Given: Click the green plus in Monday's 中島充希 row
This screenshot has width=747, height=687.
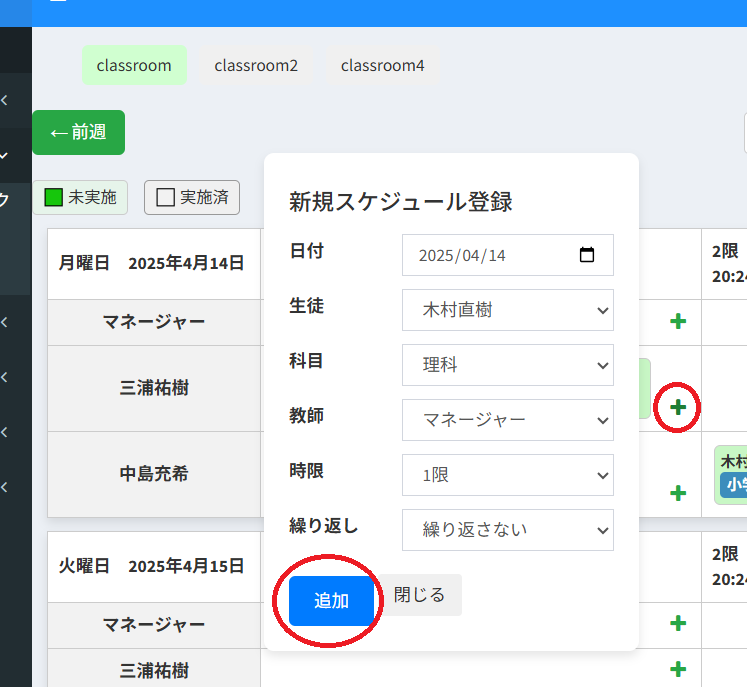Looking at the screenshot, I should pyautogui.click(x=677, y=493).
